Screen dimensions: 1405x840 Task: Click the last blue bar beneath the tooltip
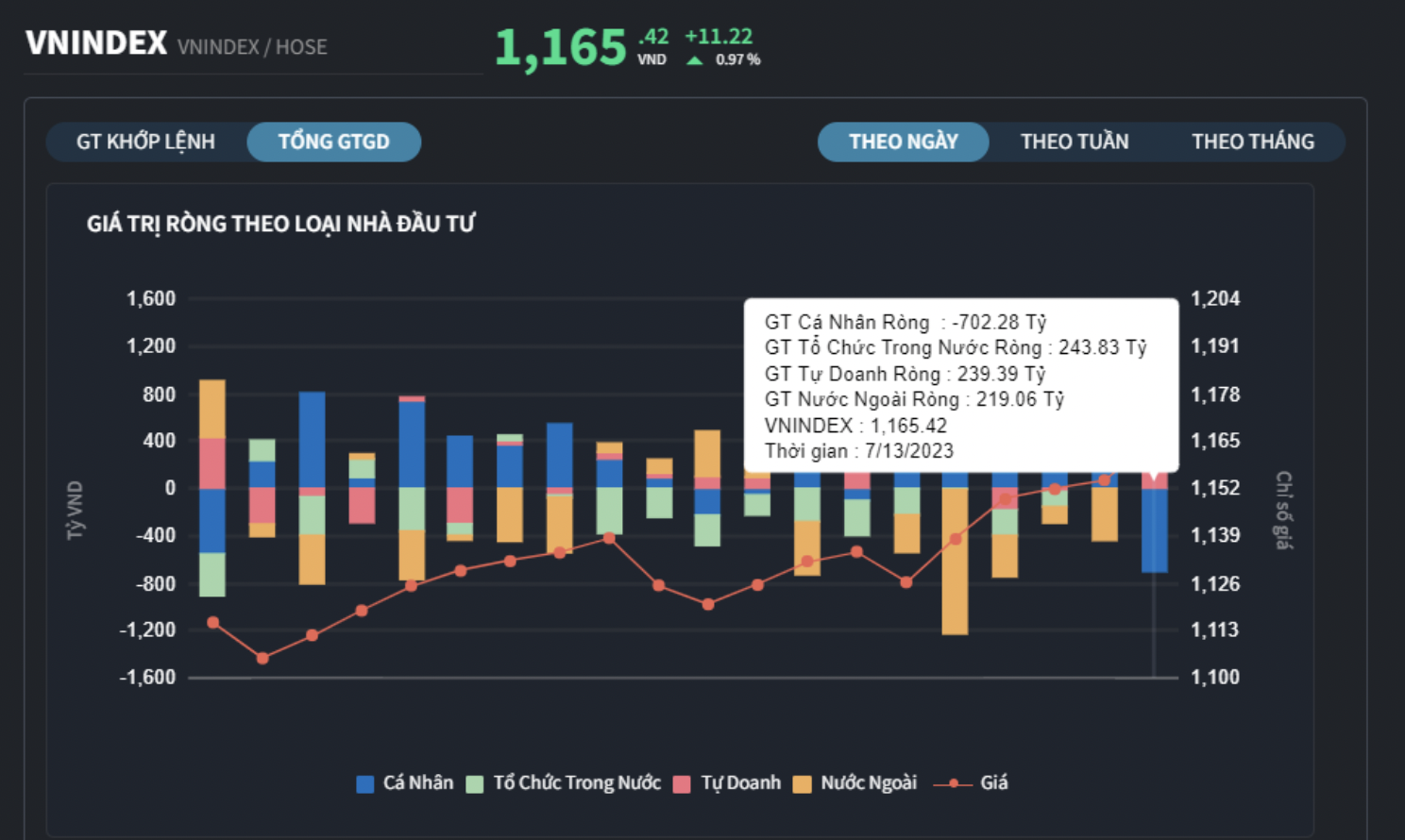[1154, 529]
